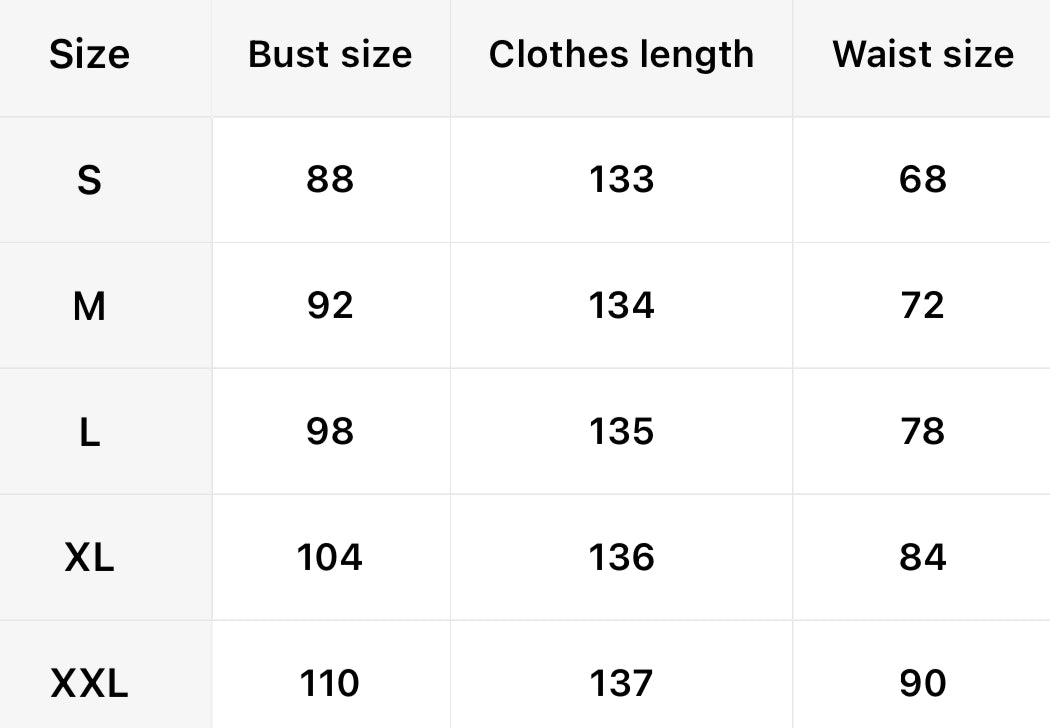This screenshot has height=728, width=1050.
Task: Select the XL size row label
Action: (x=89, y=557)
